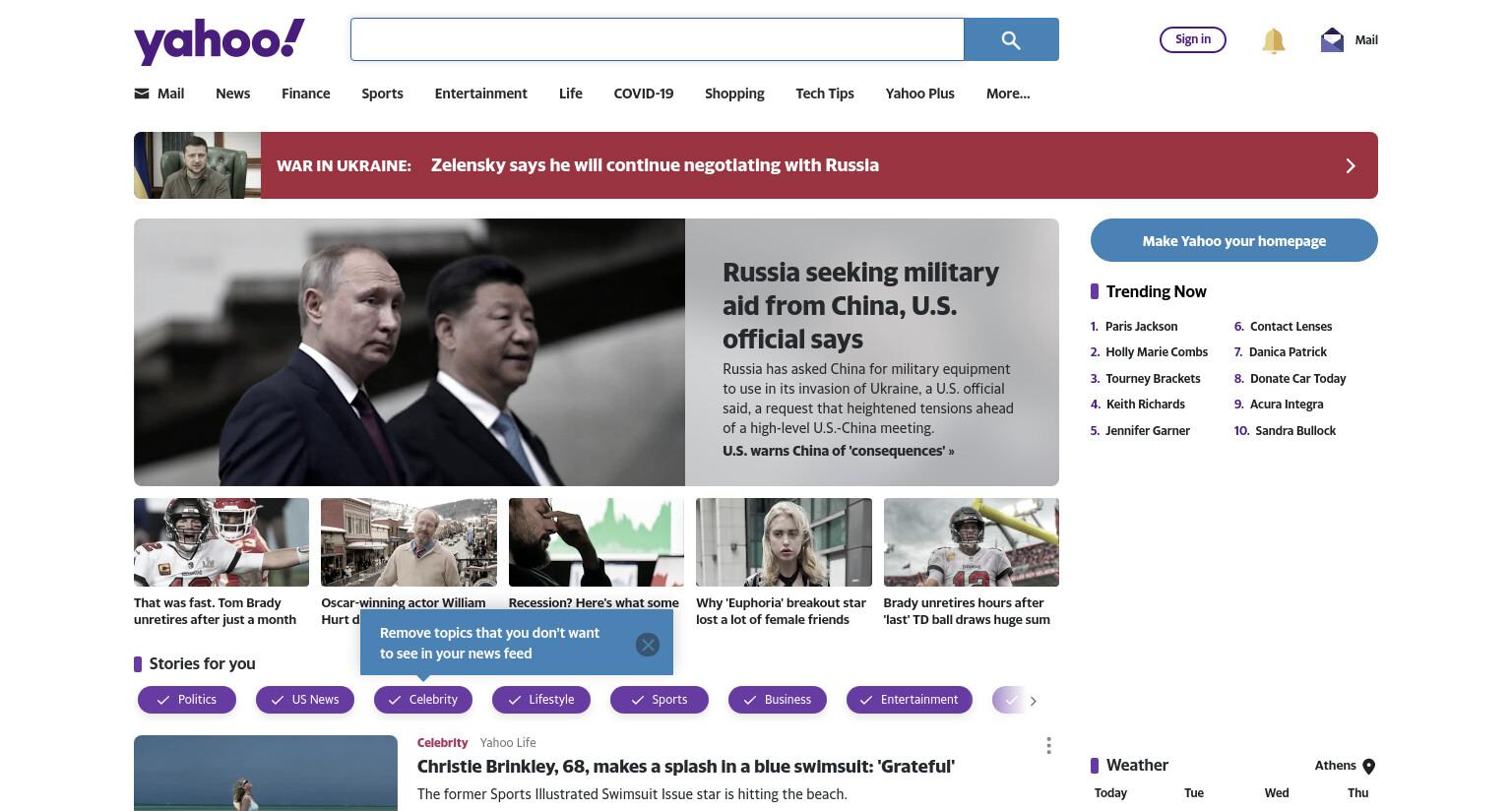Image resolution: width=1512 pixels, height=811 pixels.
Task: Open trending topic Sandra Bullock
Action: 1295,431
